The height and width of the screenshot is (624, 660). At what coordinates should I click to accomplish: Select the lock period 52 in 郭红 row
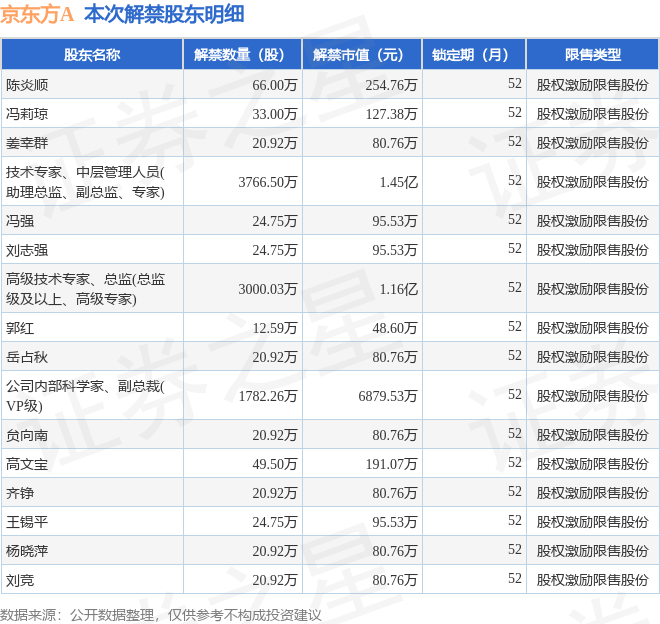point(515,326)
